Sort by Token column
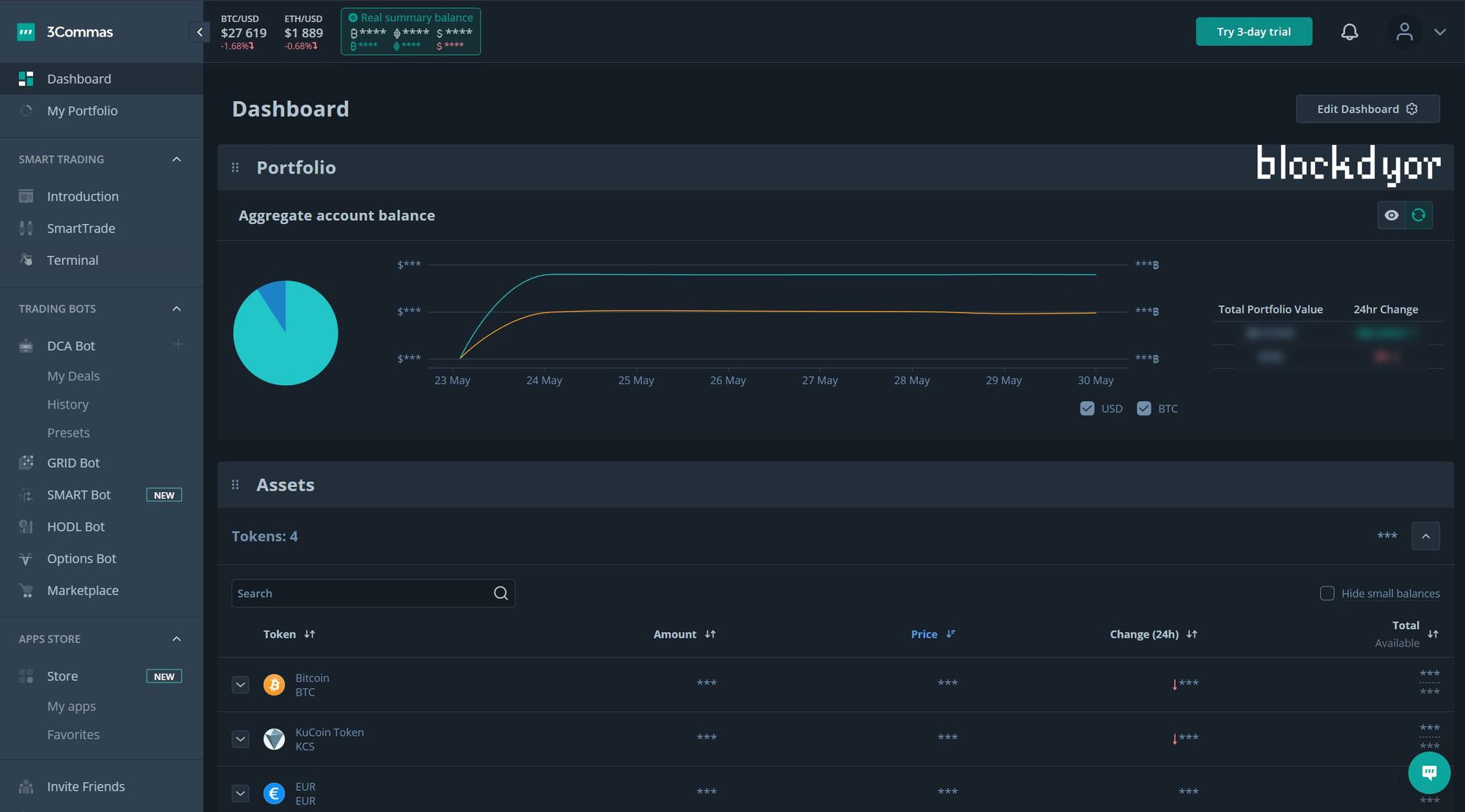 [289, 634]
